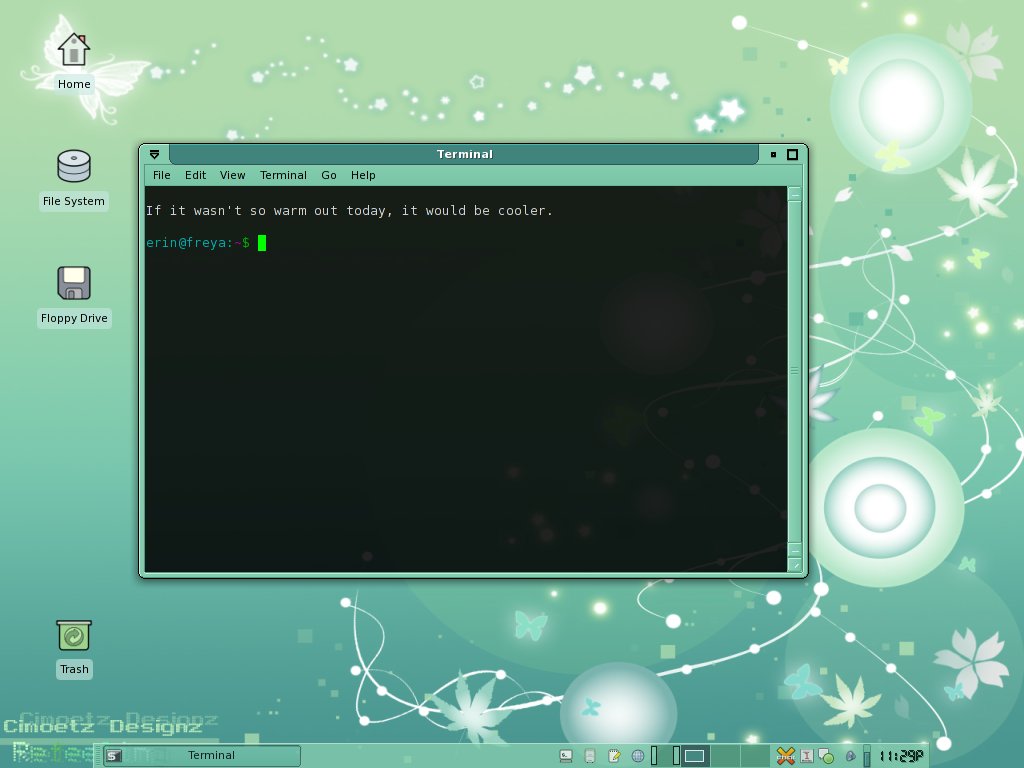Click the Terminal taskbar button
The width and height of the screenshot is (1024, 768).
coord(202,756)
